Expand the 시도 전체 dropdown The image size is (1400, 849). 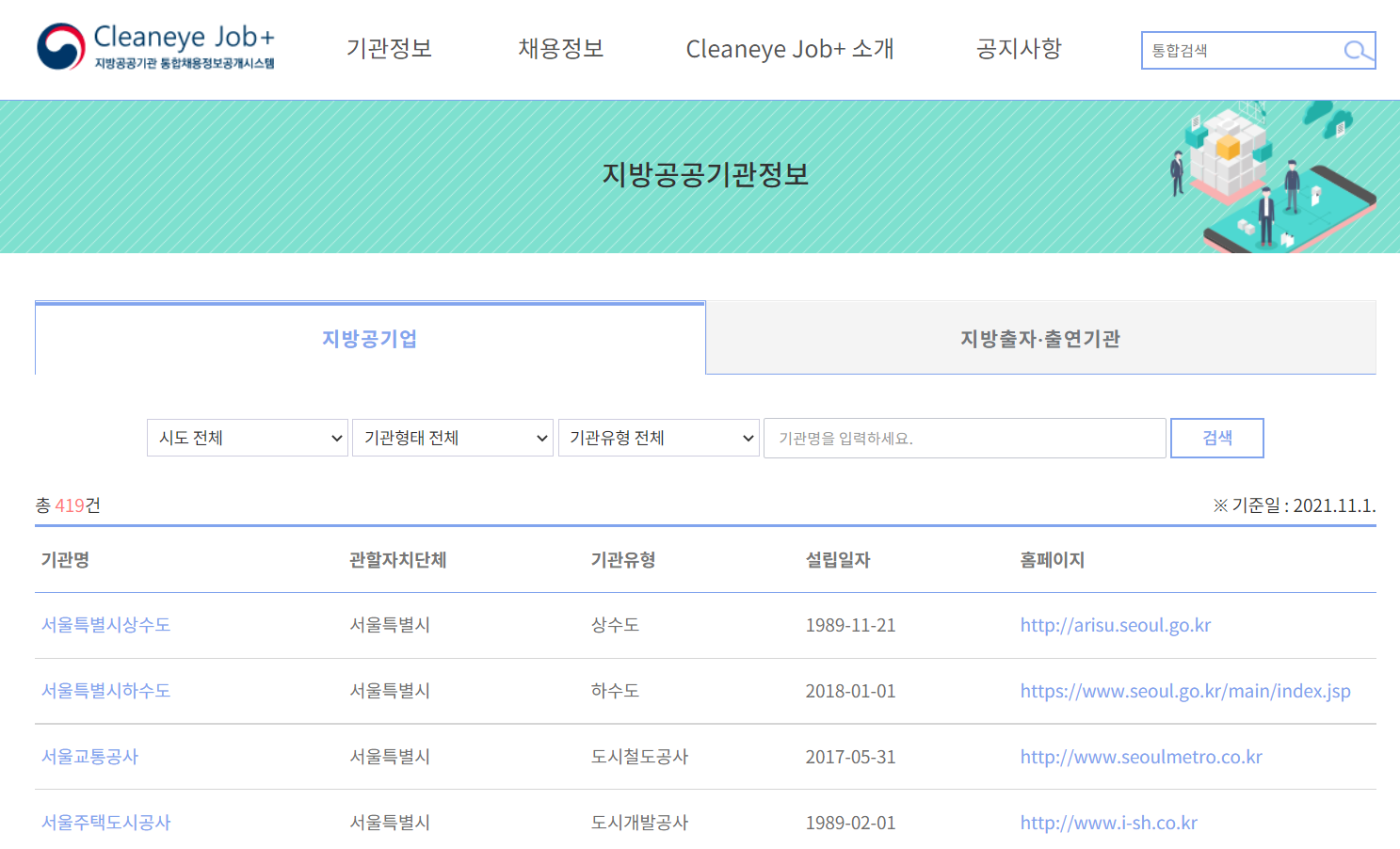[x=248, y=438]
